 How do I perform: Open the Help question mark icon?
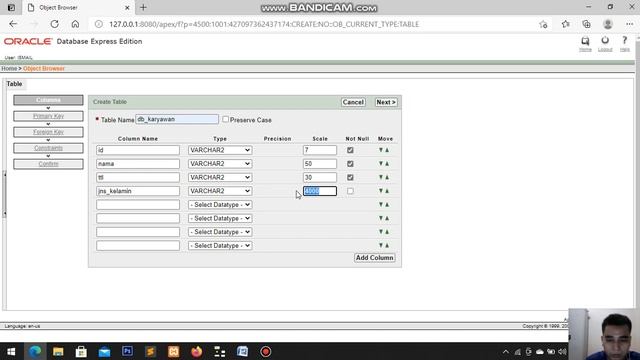624,40
